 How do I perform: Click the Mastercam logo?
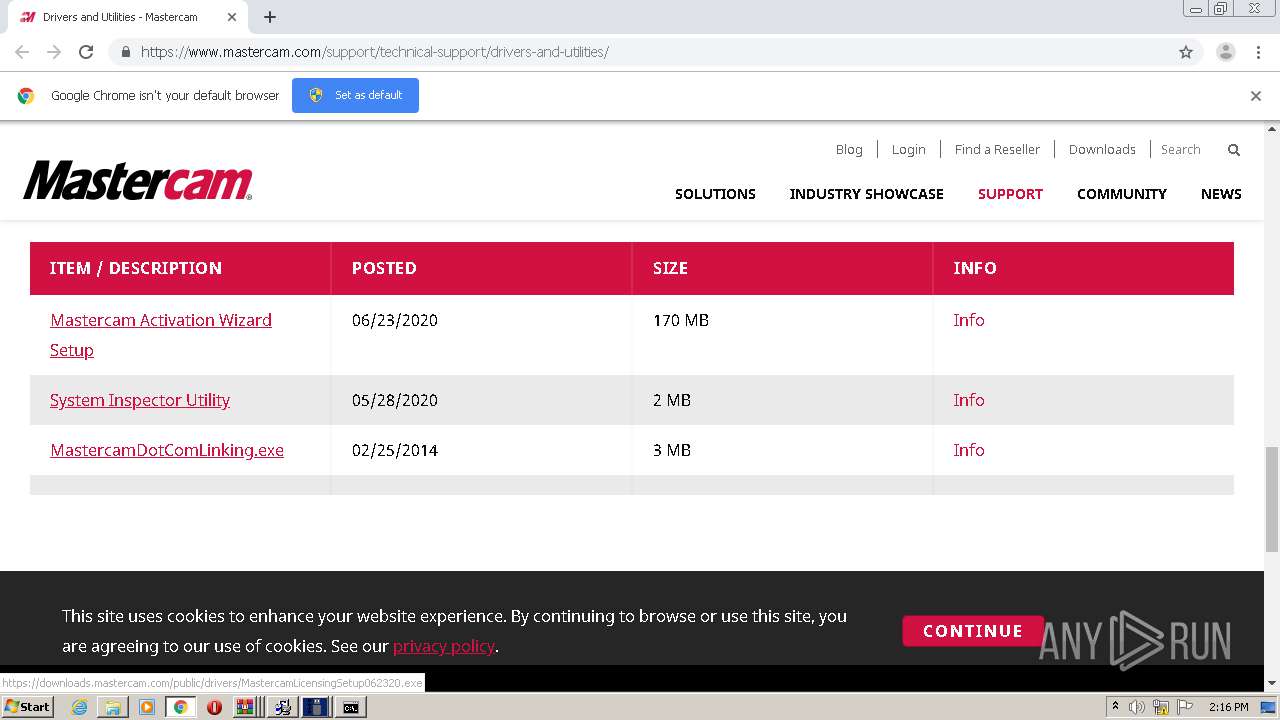point(138,181)
